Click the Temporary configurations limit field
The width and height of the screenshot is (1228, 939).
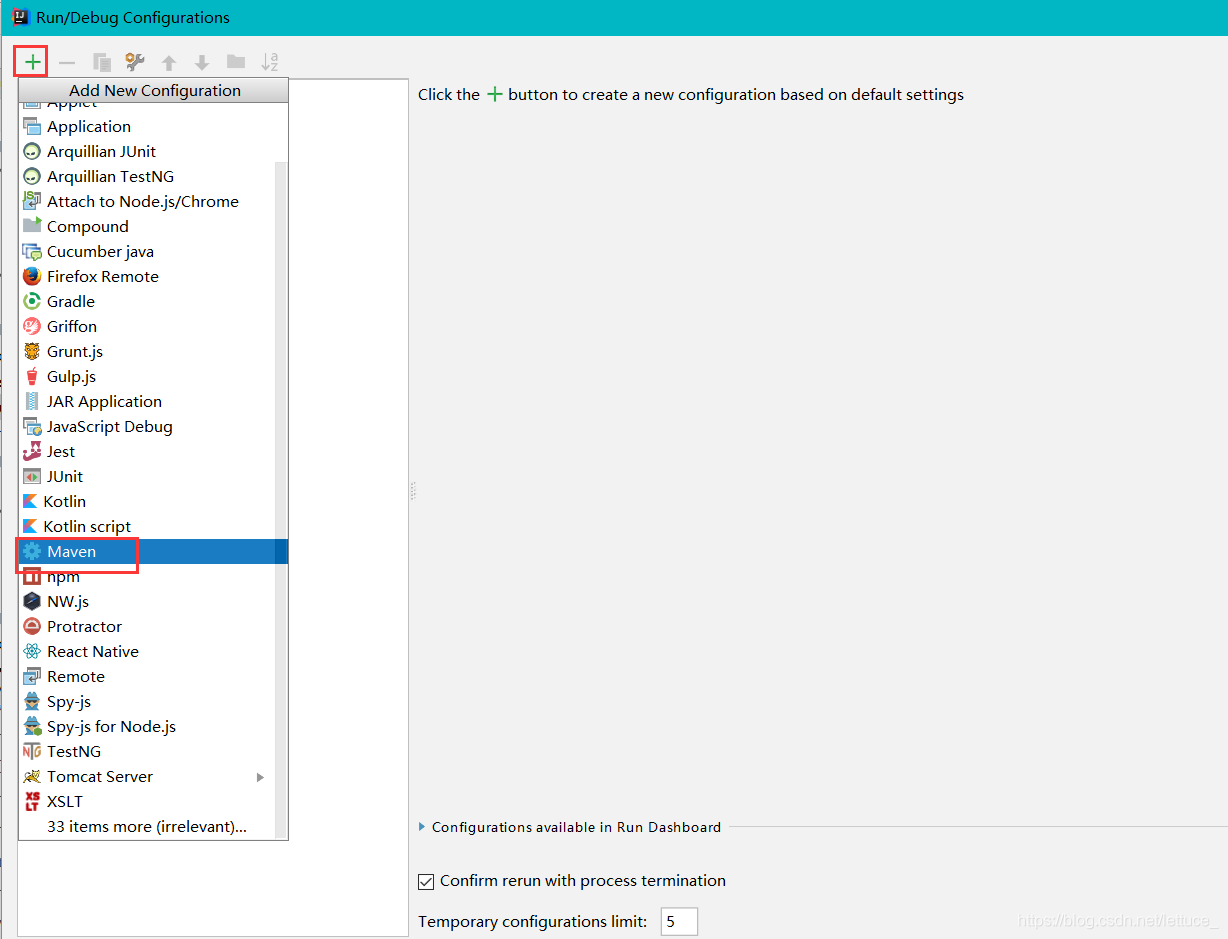679,922
